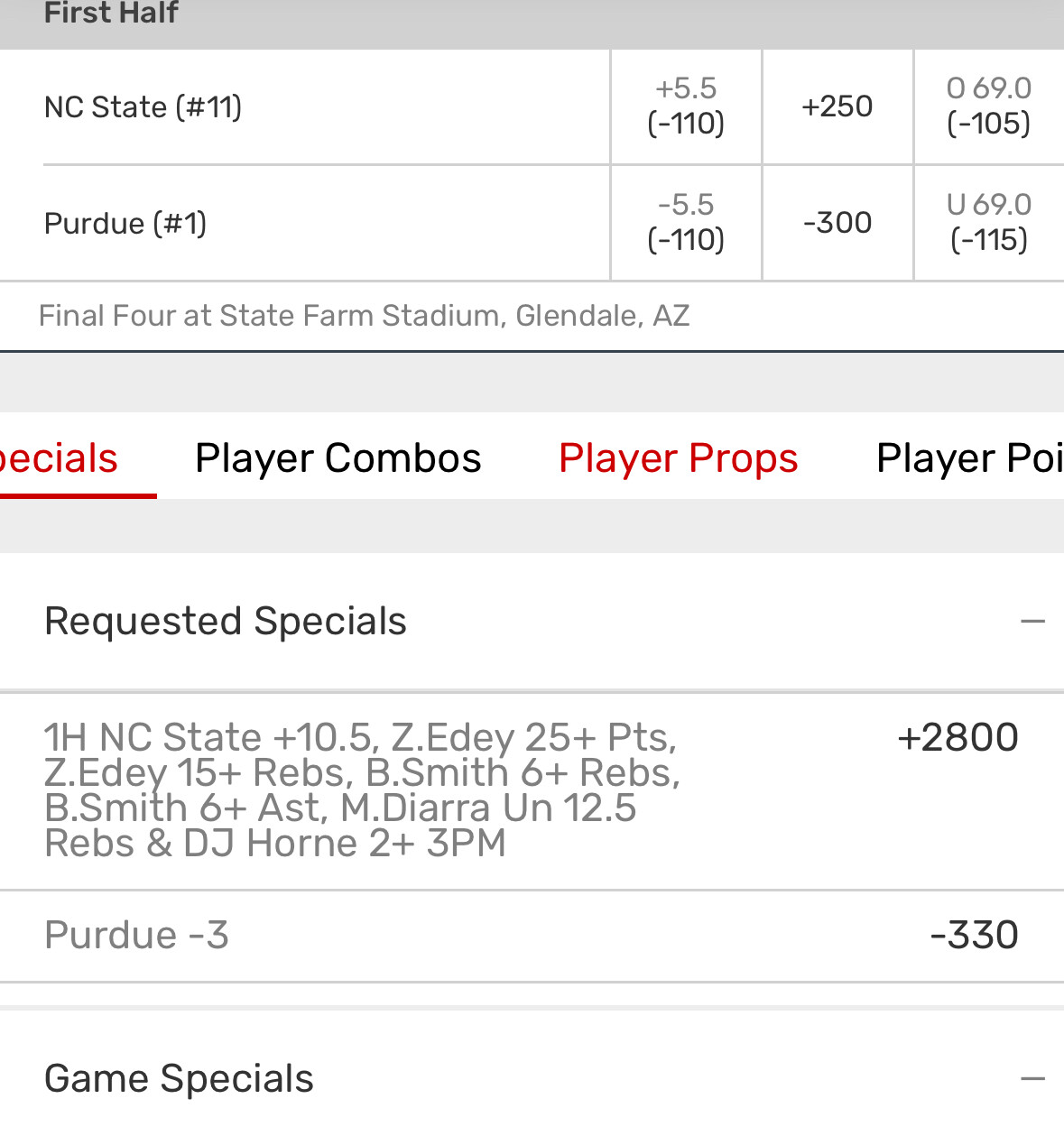Image resolution: width=1064 pixels, height=1145 pixels.
Task: Select NC State +250 moneyline
Action: coord(837,106)
